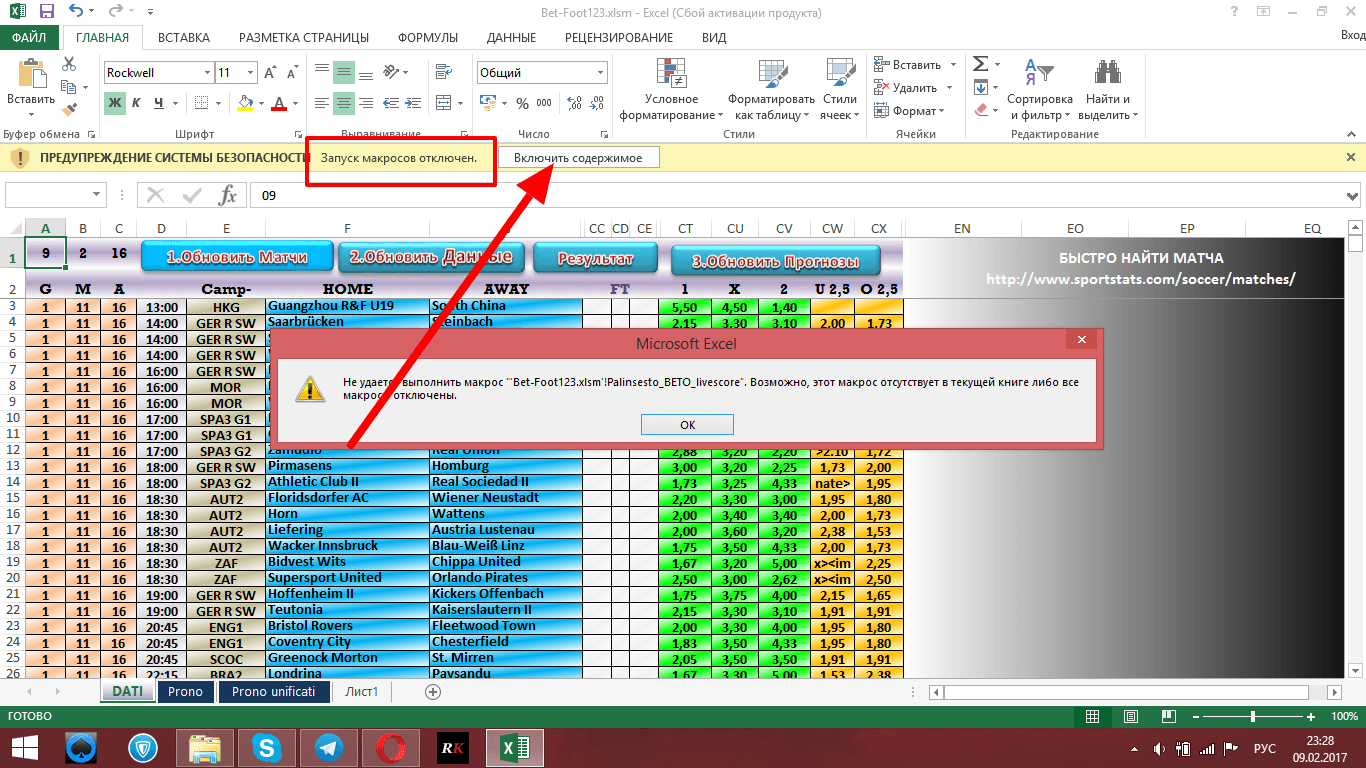Open the sportstats.com soccer matches link

(x=1141, y=279)
